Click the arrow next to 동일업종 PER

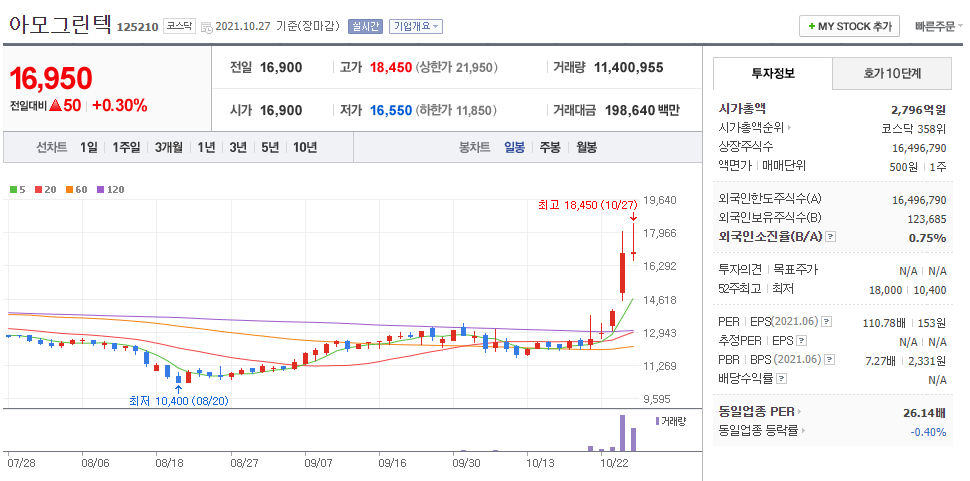coord(799,412)
